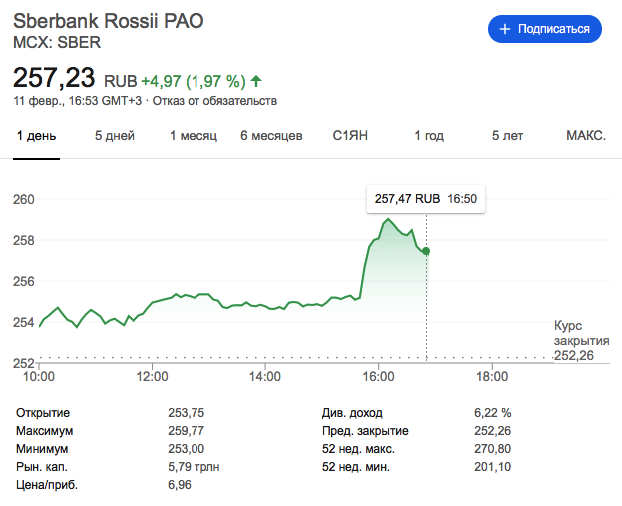Select the green dot marker on chart
Screen dimensions: 622x506
click(x=427, y=251)
